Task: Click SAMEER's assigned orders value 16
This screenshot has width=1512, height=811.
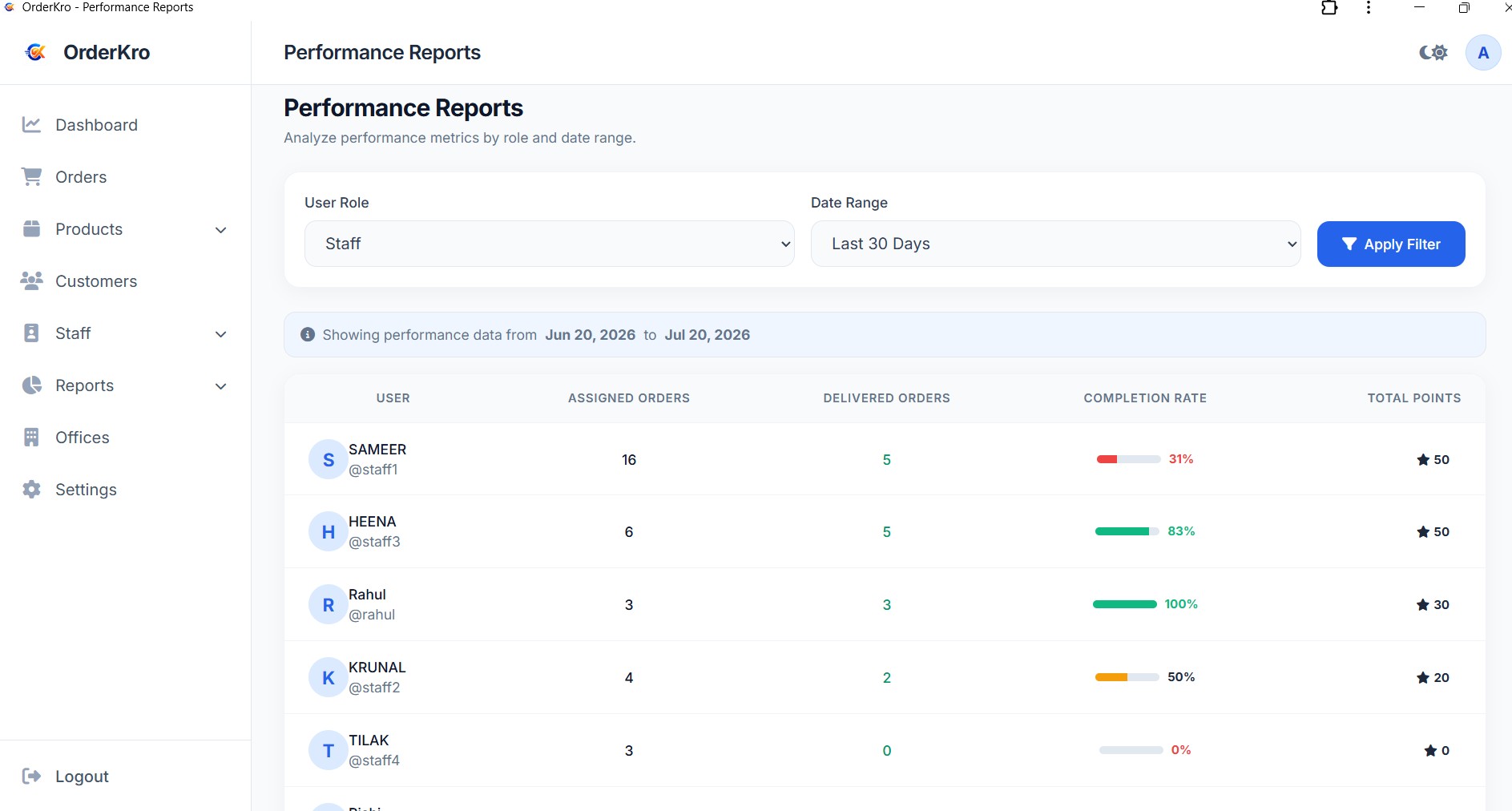Action: 629,460
